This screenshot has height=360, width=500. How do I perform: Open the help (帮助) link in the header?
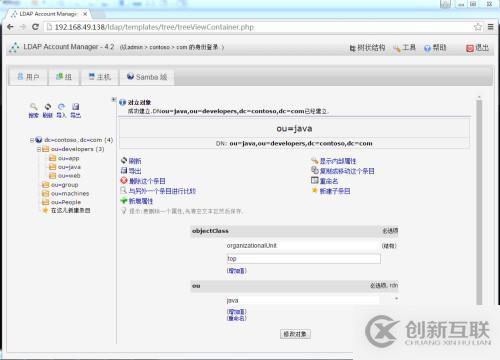point(435,48)
